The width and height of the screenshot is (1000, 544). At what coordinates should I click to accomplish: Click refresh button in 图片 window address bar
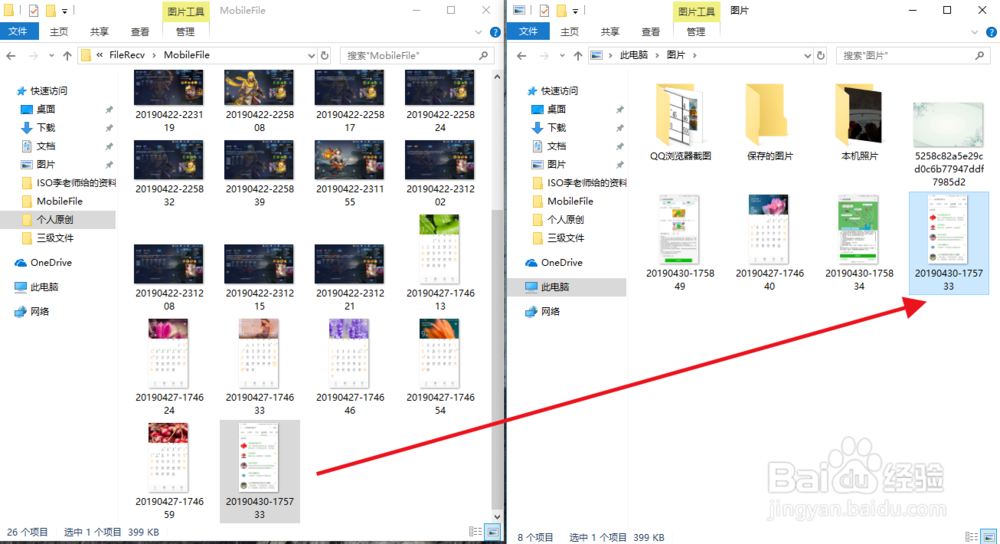pos(821,55)
